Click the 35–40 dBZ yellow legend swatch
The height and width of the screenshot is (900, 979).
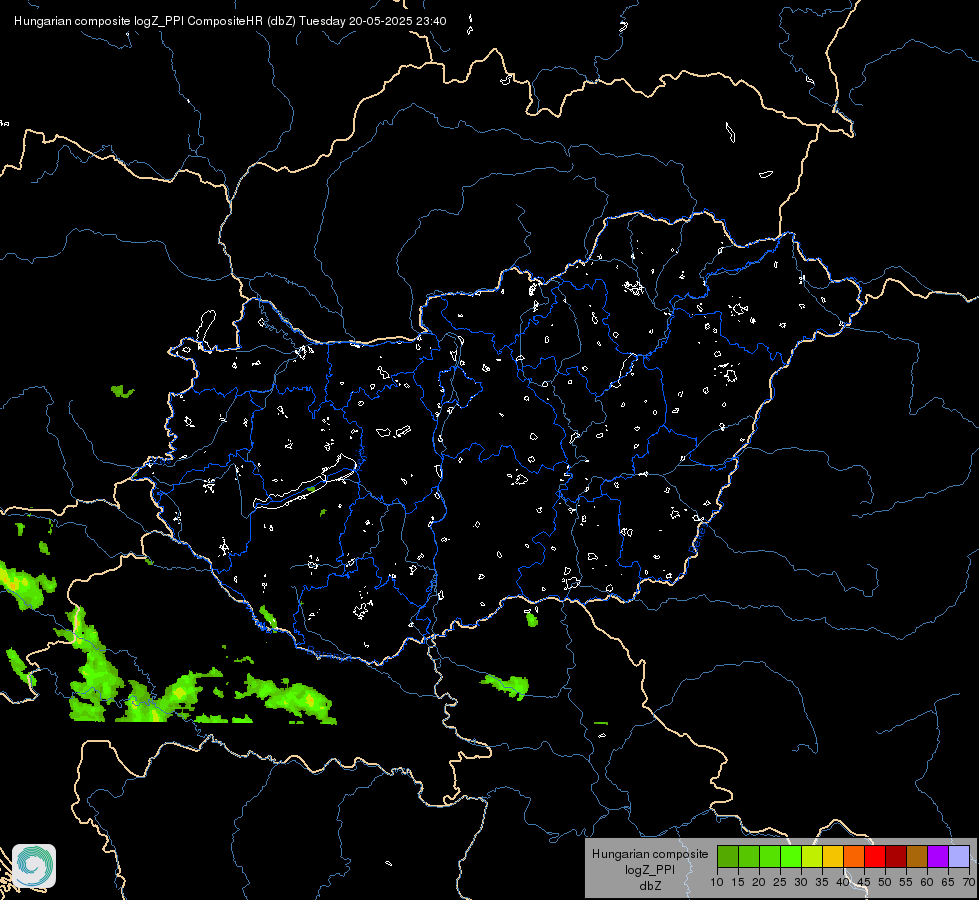(833, 856)
